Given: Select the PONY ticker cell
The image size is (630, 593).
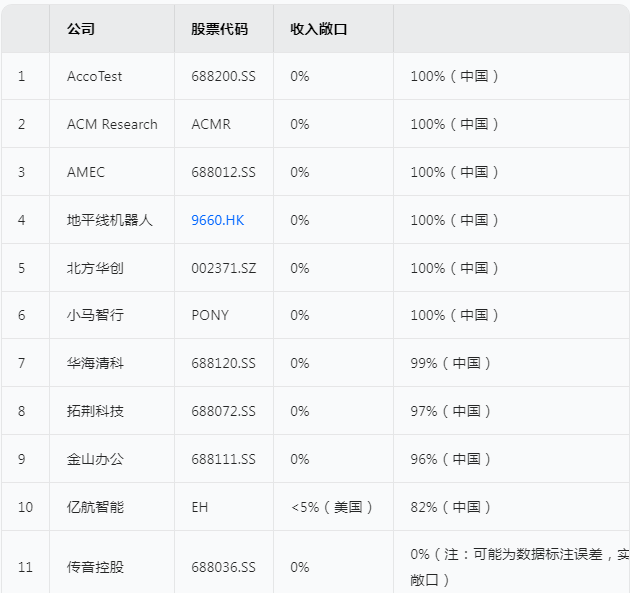Looking at the screenshot, I should 210,315.
